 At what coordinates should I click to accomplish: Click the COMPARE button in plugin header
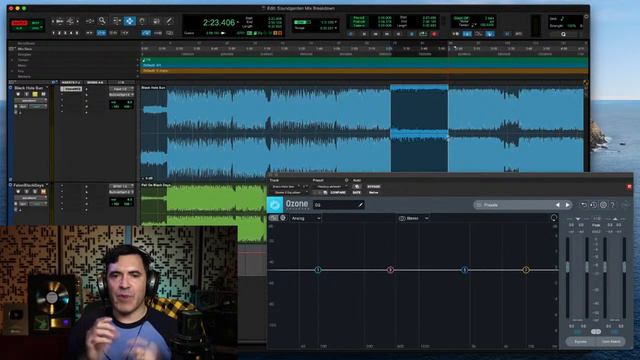click(x=338, y=192)
